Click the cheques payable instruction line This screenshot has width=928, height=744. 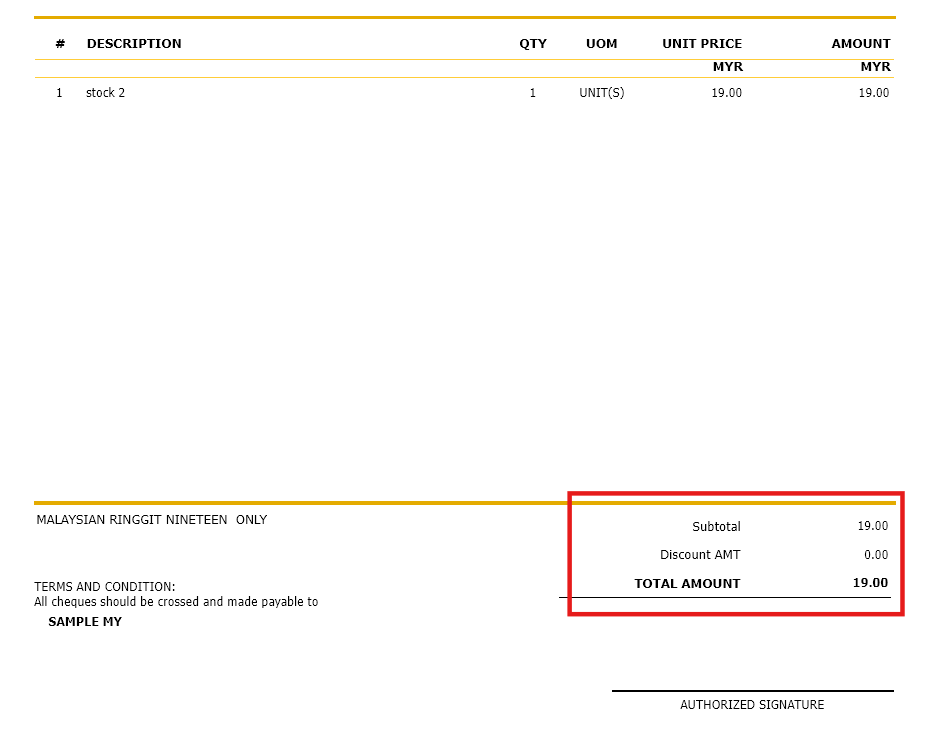click(x=176, y=601)
